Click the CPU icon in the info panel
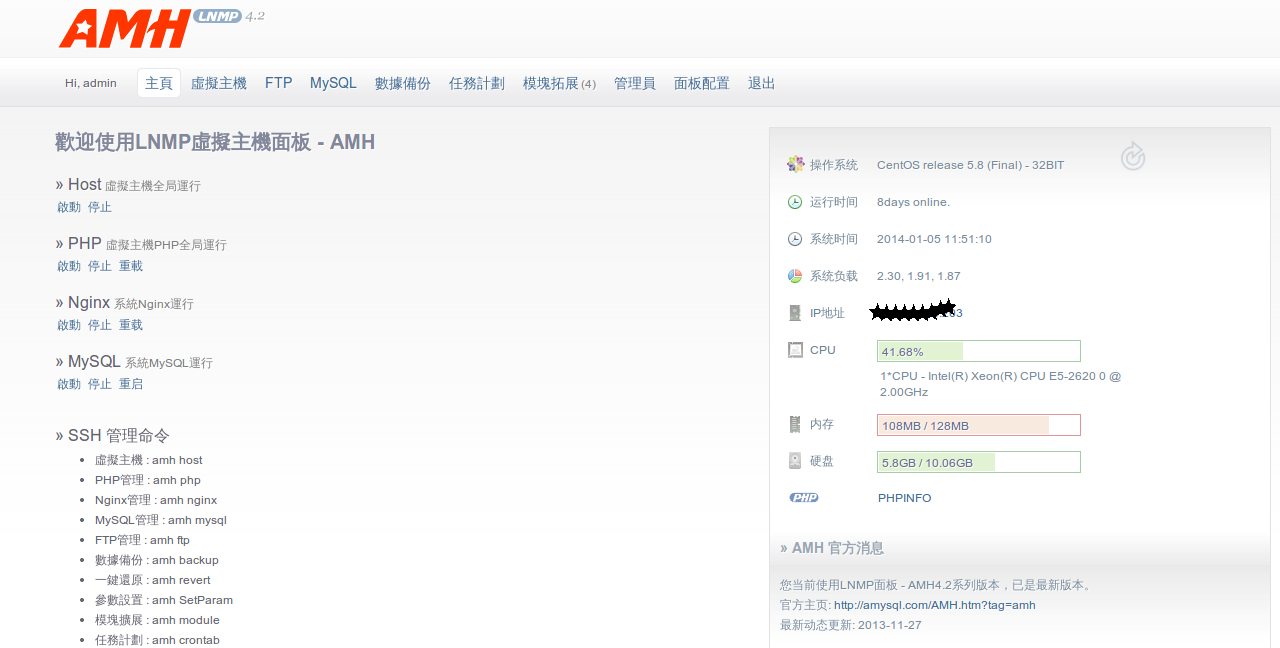Viewport: 1280px width, 648px height. click(x=795, y=350)
